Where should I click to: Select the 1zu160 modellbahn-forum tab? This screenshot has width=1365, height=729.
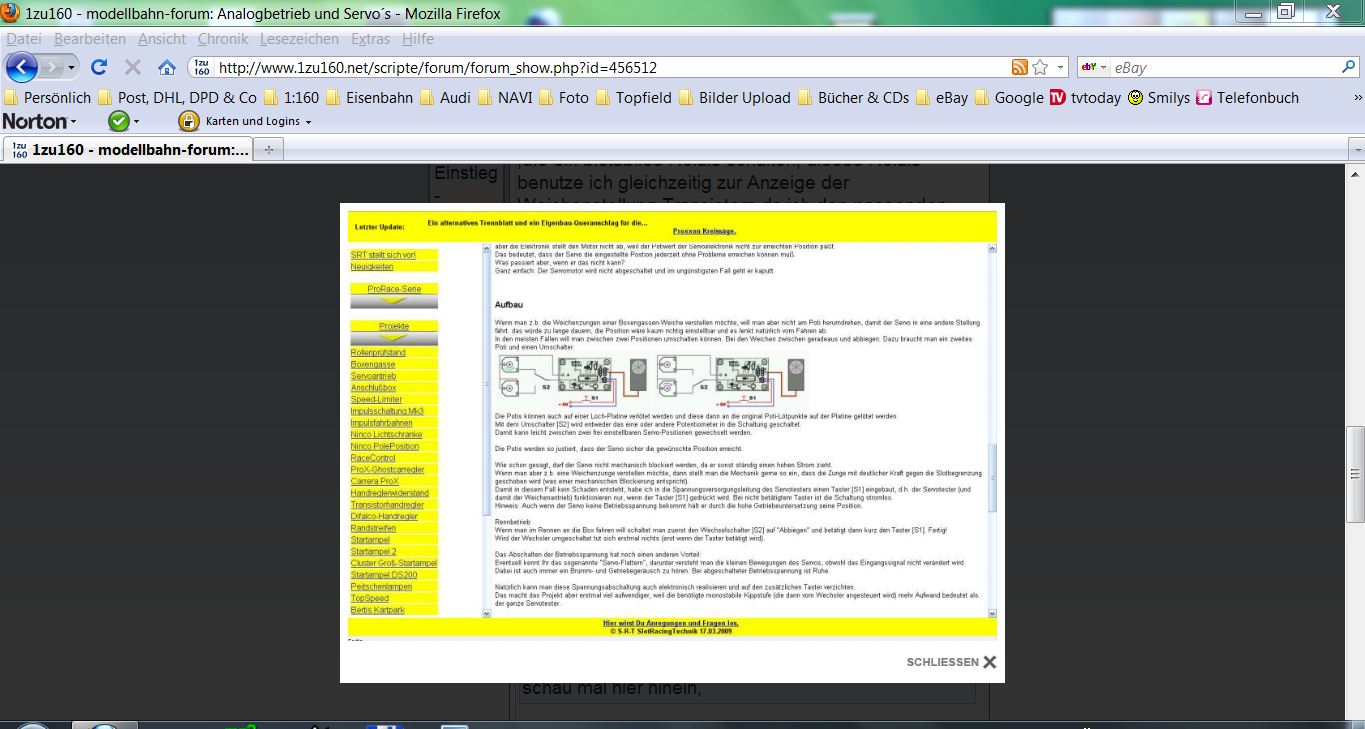click(128, 150)
